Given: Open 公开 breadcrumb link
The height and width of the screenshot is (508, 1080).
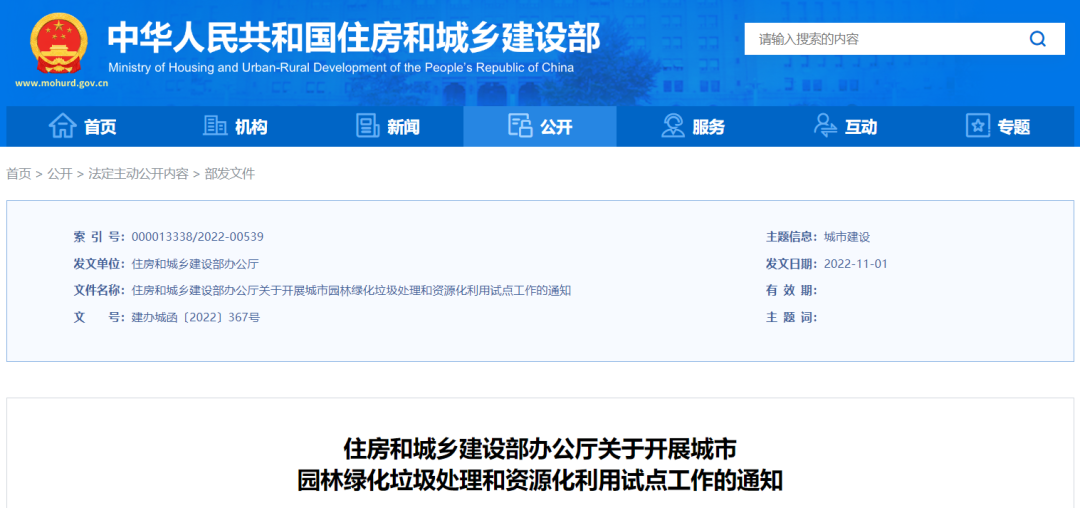Looking at the screenshot, I should point(60,174).
